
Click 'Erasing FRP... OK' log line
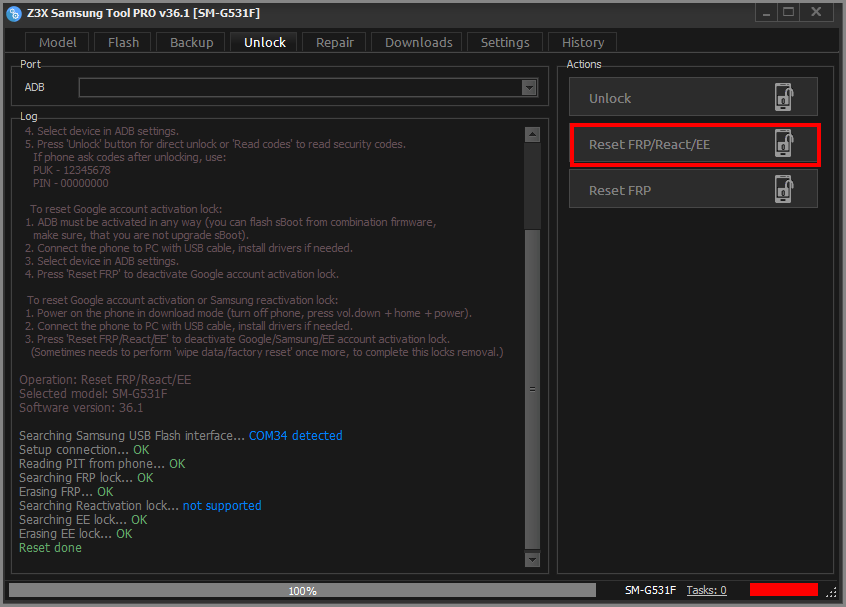pyautogui.click(x=66, y=492)
